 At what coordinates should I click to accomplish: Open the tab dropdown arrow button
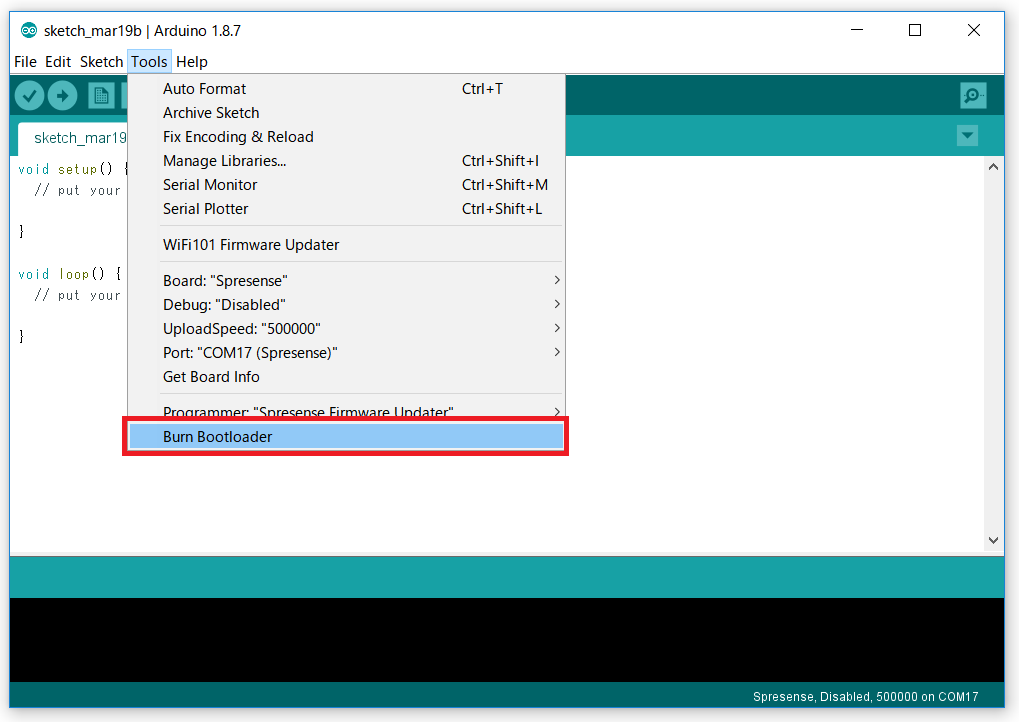tap(966, 136)
